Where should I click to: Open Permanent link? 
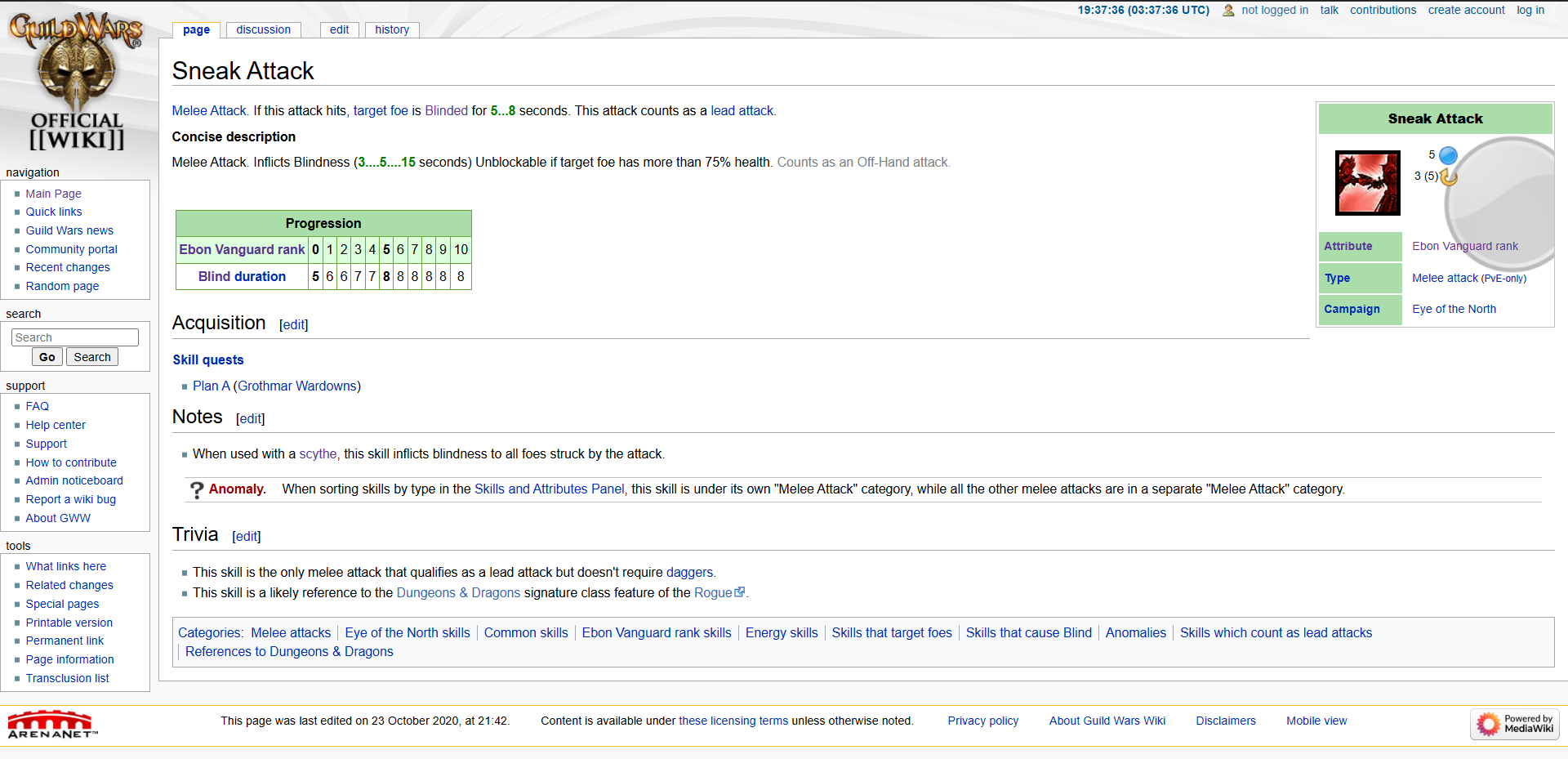tap(65, 641)
